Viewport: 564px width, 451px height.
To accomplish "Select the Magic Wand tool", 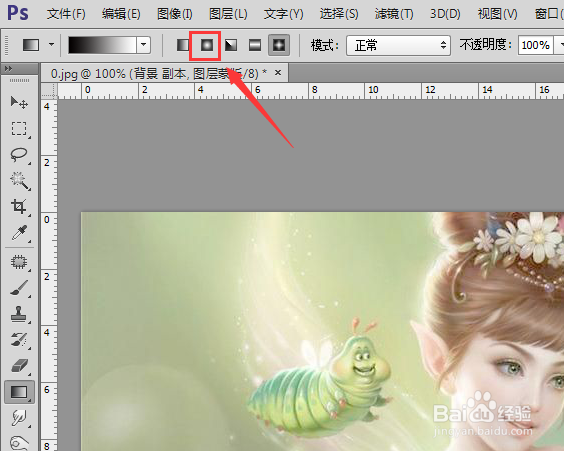I will tap(20, 181).
